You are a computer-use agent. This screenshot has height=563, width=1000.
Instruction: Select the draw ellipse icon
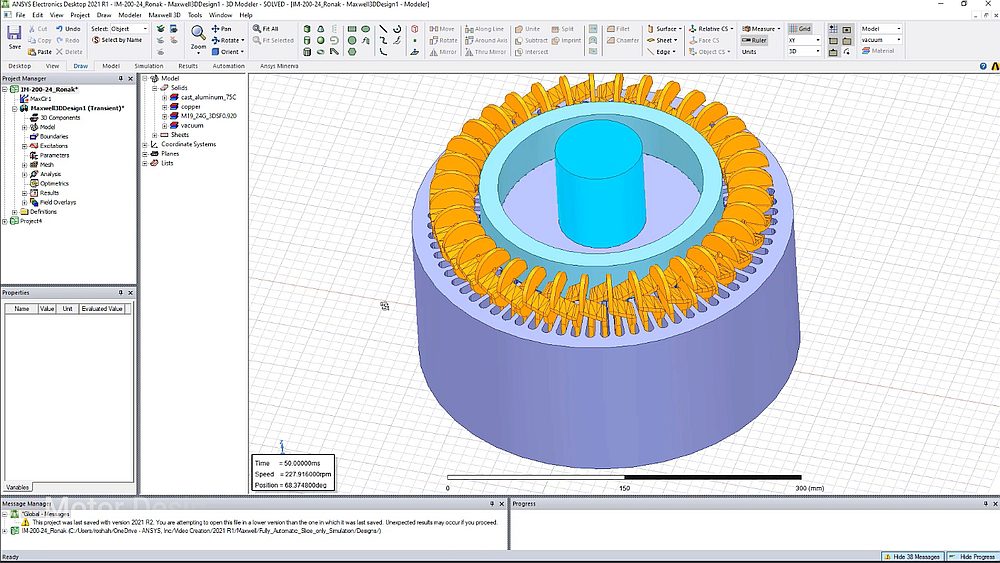(365, 29)
